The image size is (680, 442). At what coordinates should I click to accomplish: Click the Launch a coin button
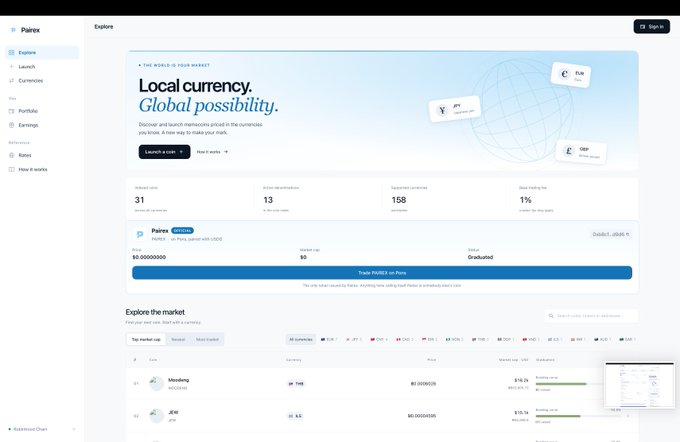tap(164, 152)
